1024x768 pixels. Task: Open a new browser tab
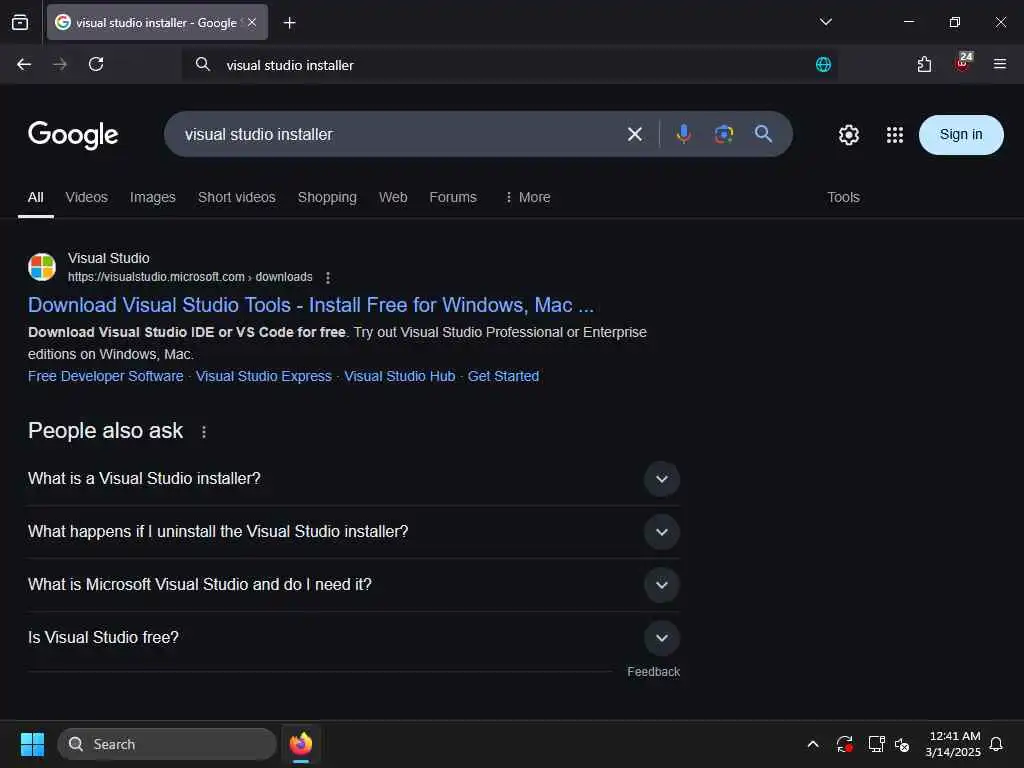289,23
